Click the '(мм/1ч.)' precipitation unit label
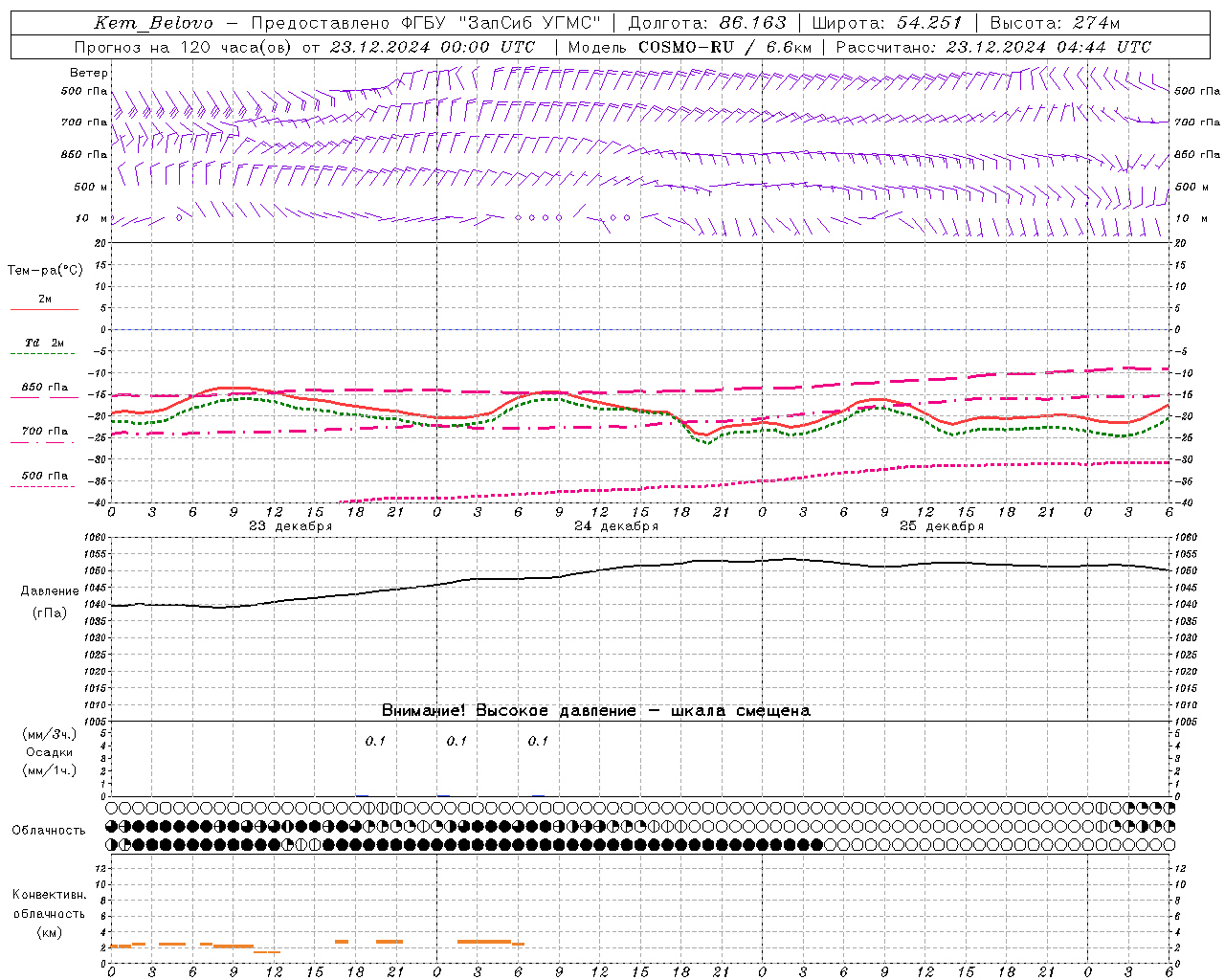Viewport: 1225px width, 980px height. point(49,770)
